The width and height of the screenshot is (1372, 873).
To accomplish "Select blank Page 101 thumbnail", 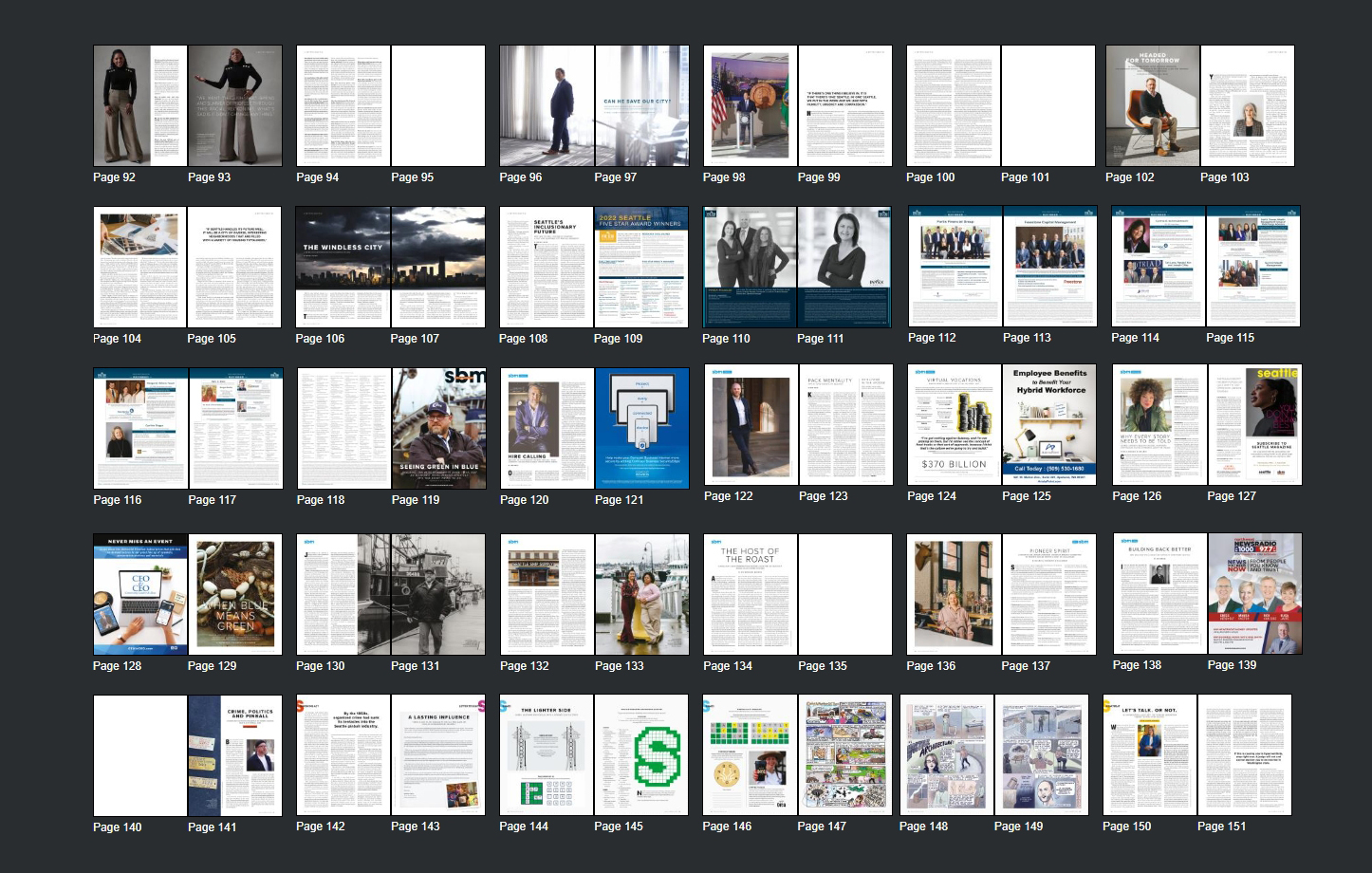I will [1048, 106].
